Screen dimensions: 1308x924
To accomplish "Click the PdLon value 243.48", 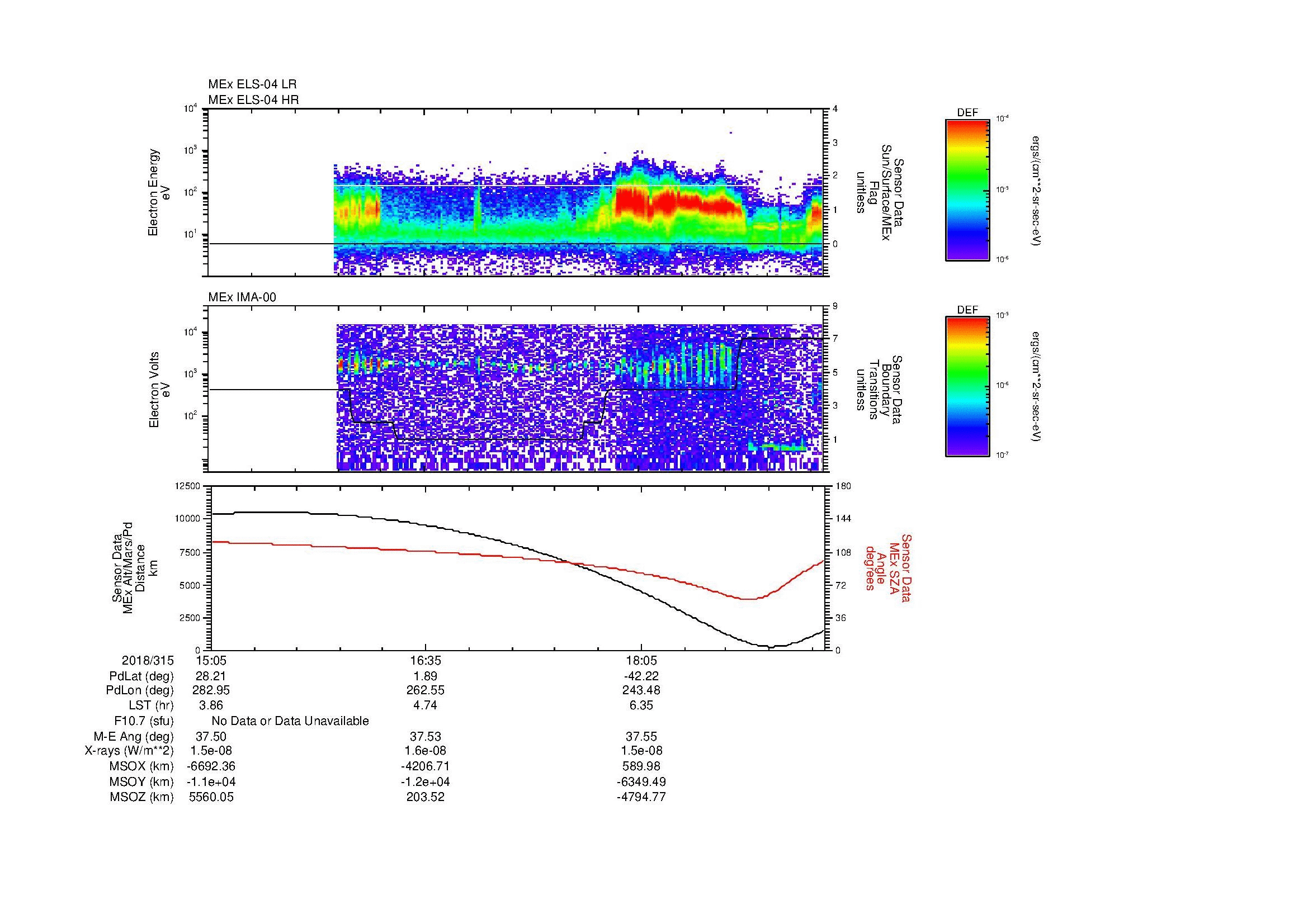I will point(641,690).
